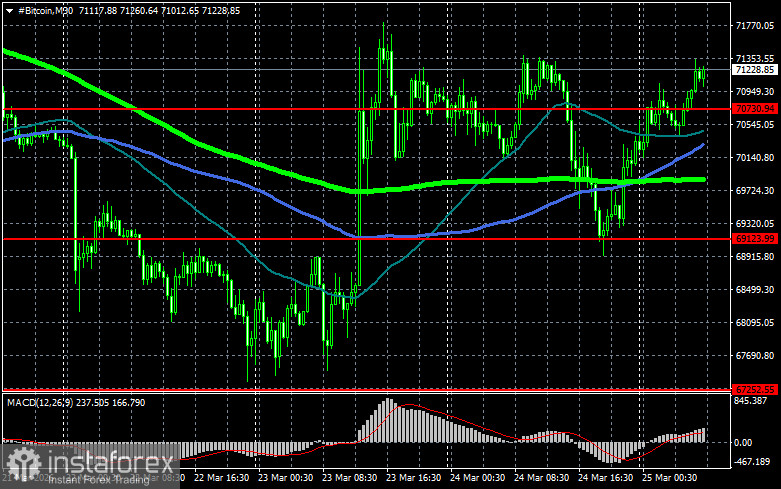Click price scale value 70949.30

[755, 92]
